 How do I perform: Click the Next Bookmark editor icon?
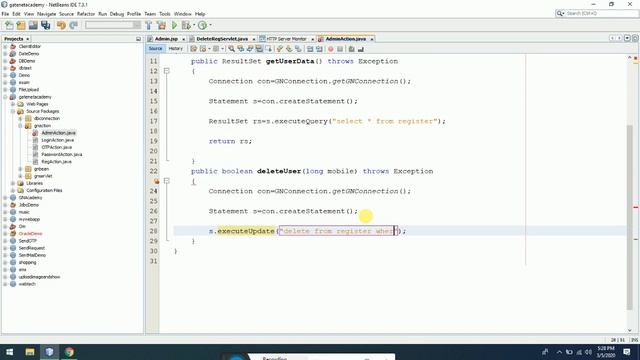coord(289,49)
